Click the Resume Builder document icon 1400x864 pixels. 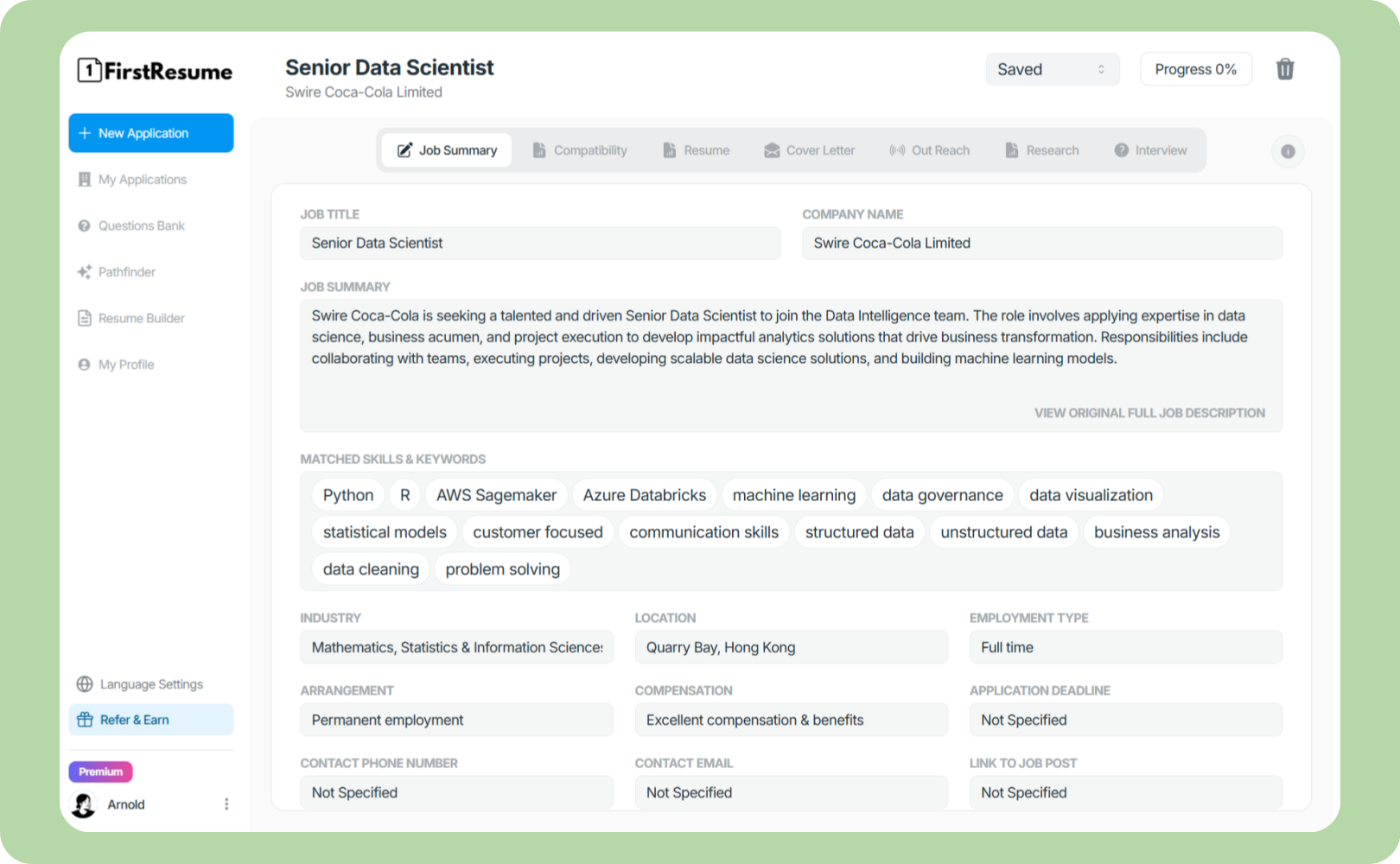point(84,318)
